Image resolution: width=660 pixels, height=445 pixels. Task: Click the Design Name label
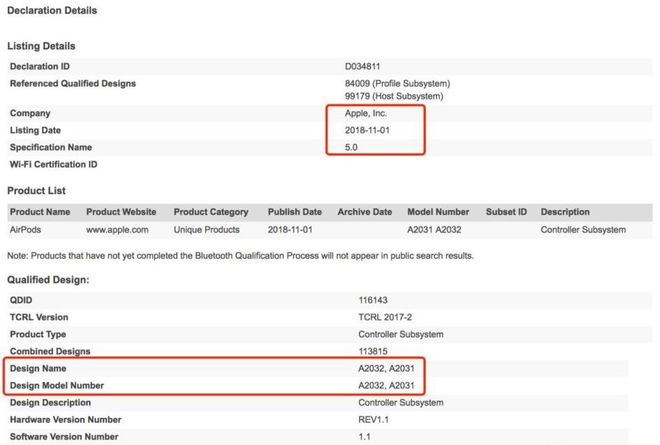(x=38, y=369)
